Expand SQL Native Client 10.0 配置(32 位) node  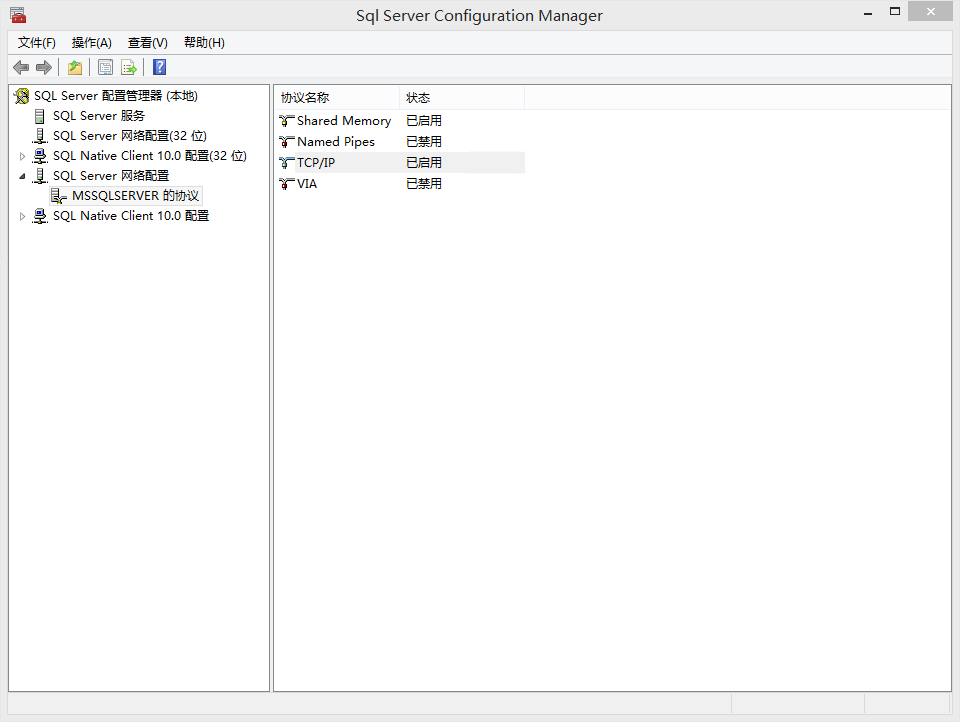[22, 156]
